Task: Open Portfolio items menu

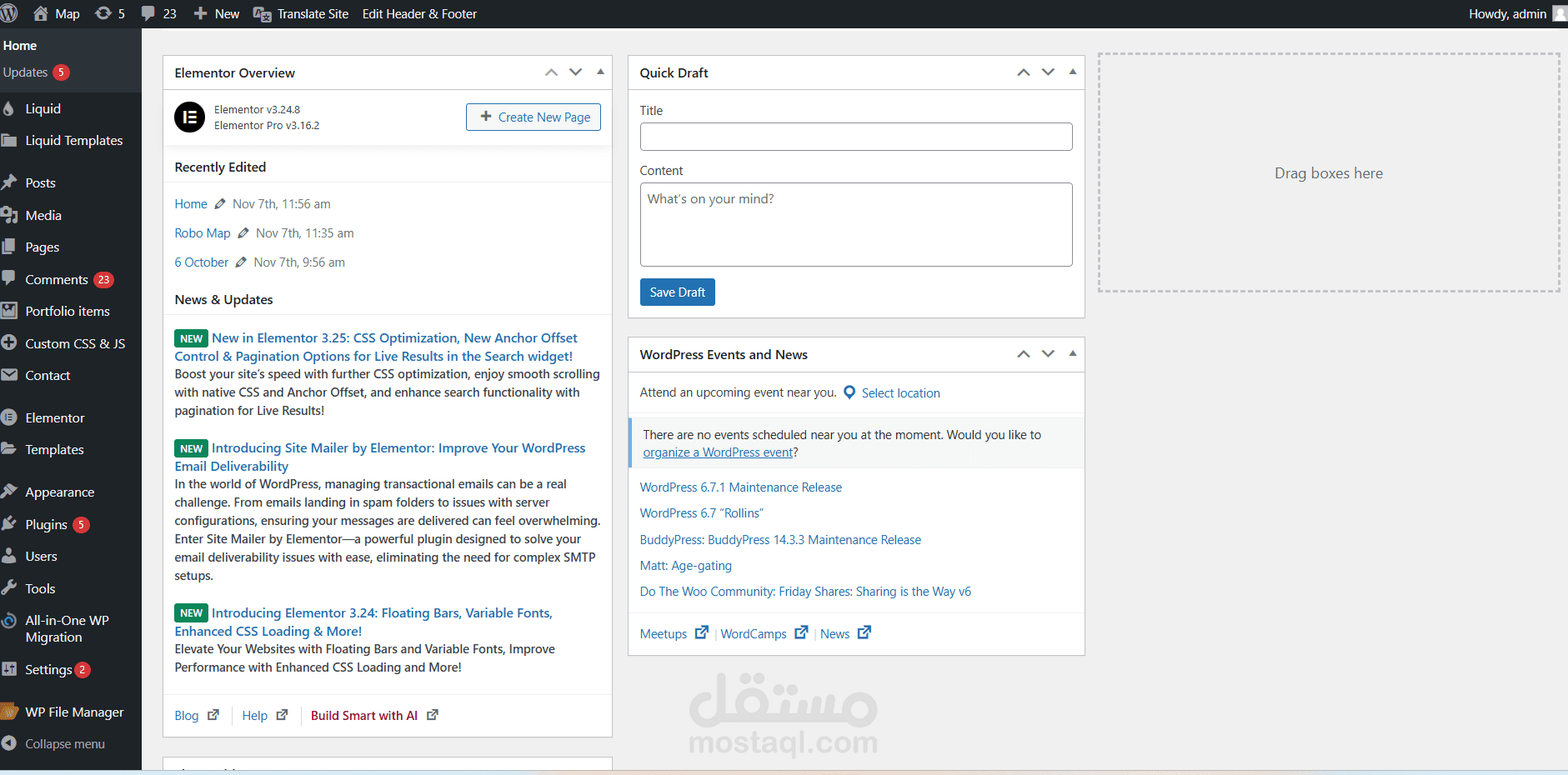Action: [67, 311]
